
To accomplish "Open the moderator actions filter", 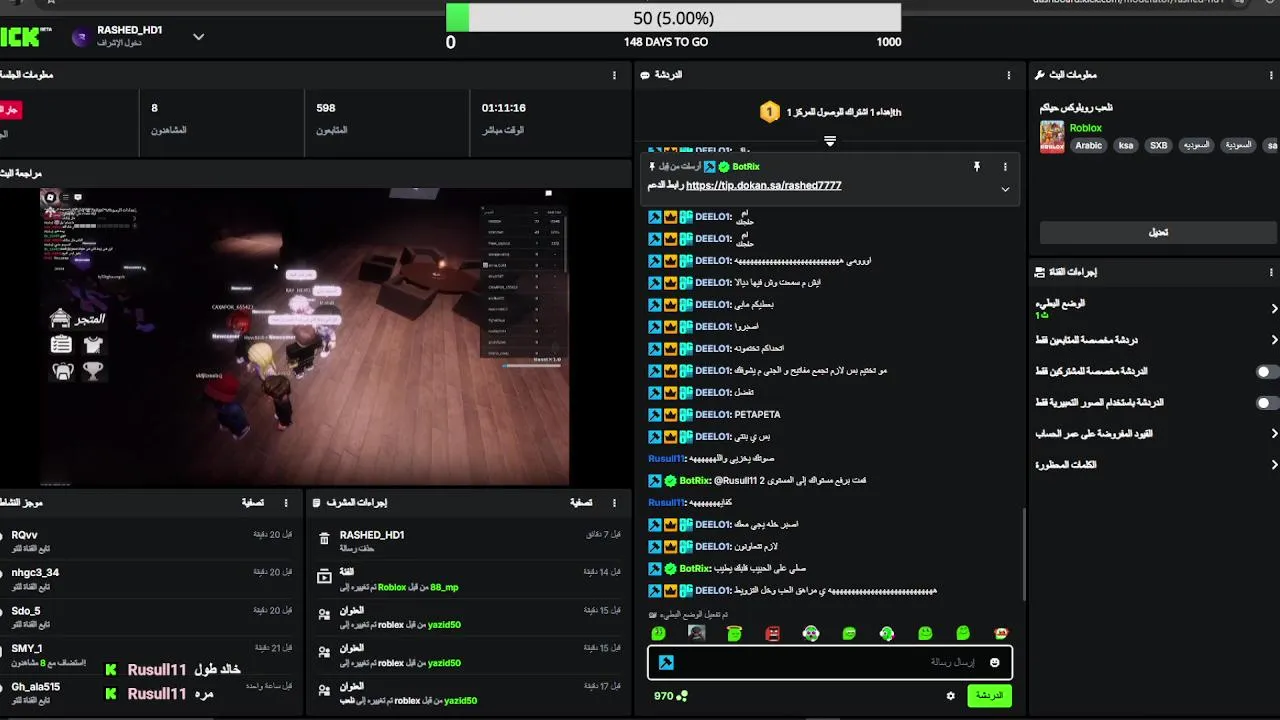I will pyautogui.click(x=580, y=503).
